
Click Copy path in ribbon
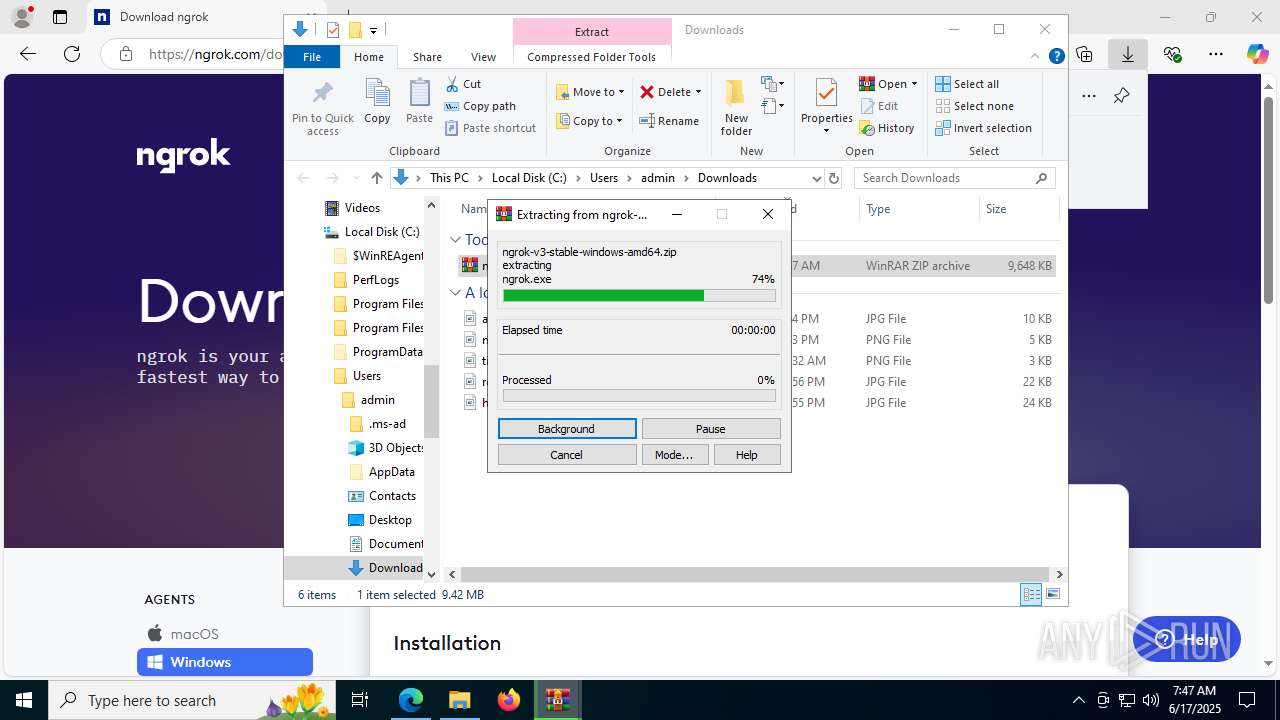(480, 106)
